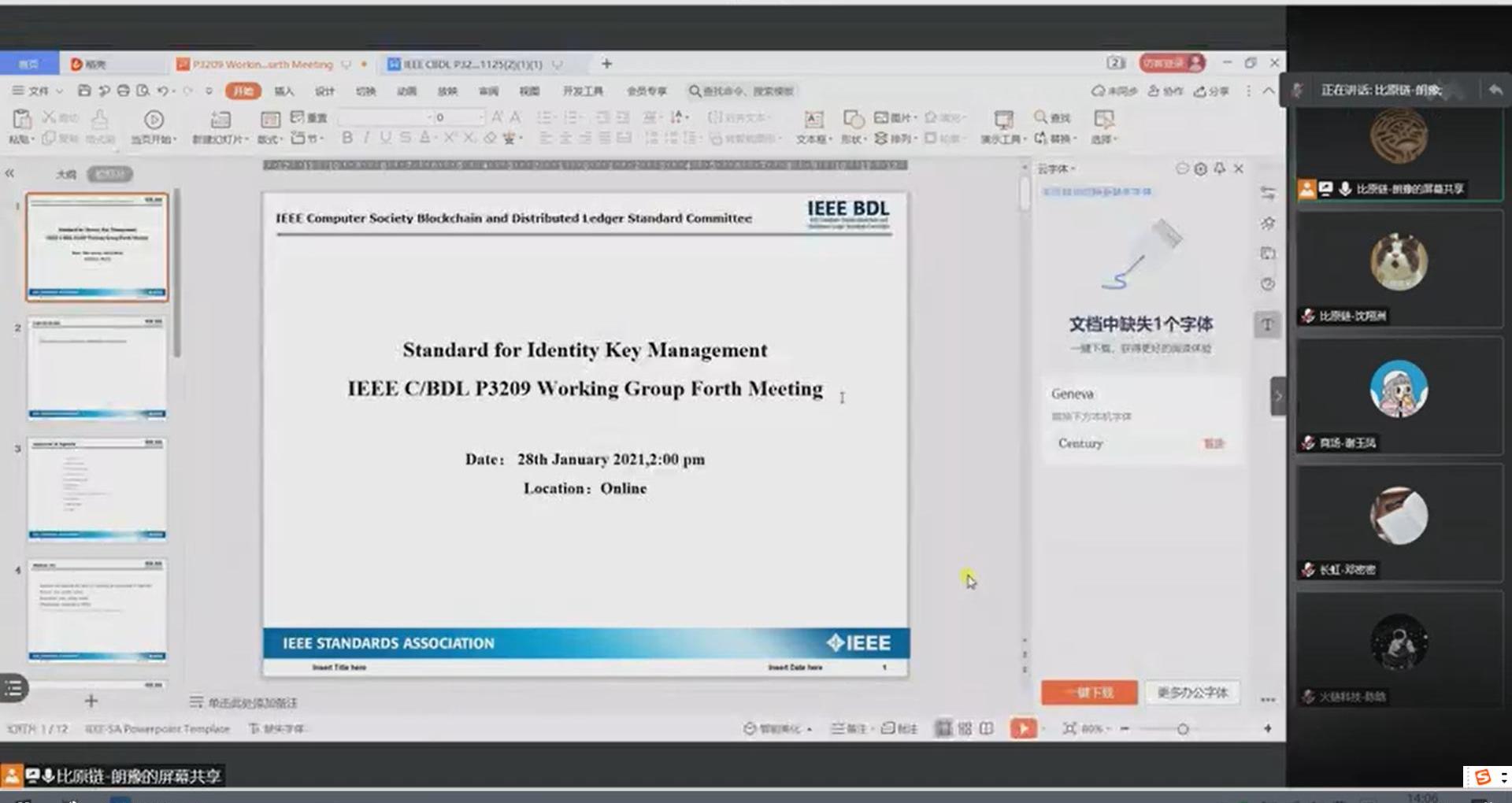The width and height of the screenshot is (1512, 803).
Task: Switch to reading view in status bar
Action: coord(986,728)
